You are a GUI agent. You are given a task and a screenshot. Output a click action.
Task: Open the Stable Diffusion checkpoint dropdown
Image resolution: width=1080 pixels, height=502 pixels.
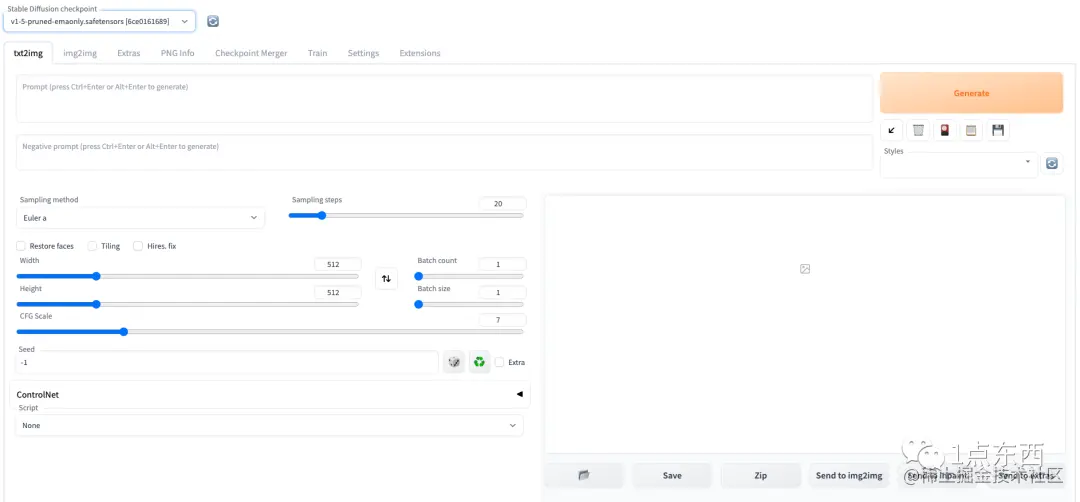(x=99, y=22)
